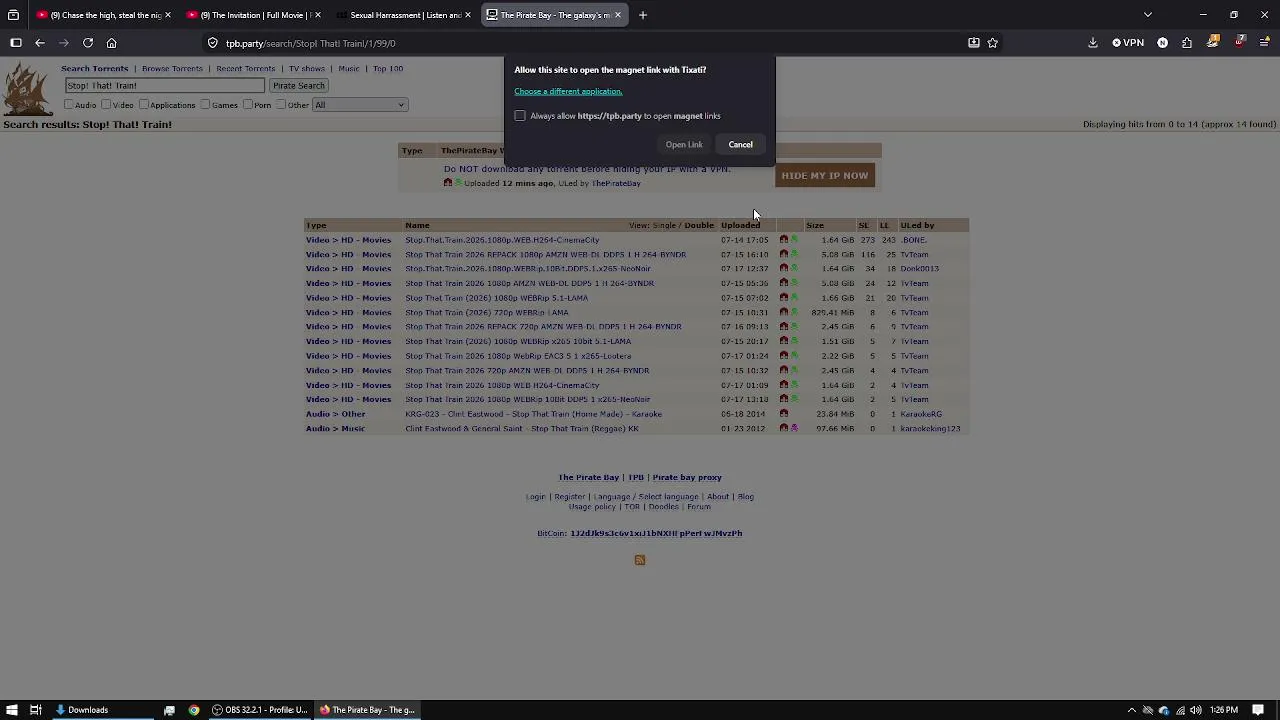The height and width of the screenshot is (720, 1280).
Task: Click the RSS feed icon
Action: (640, 560)
